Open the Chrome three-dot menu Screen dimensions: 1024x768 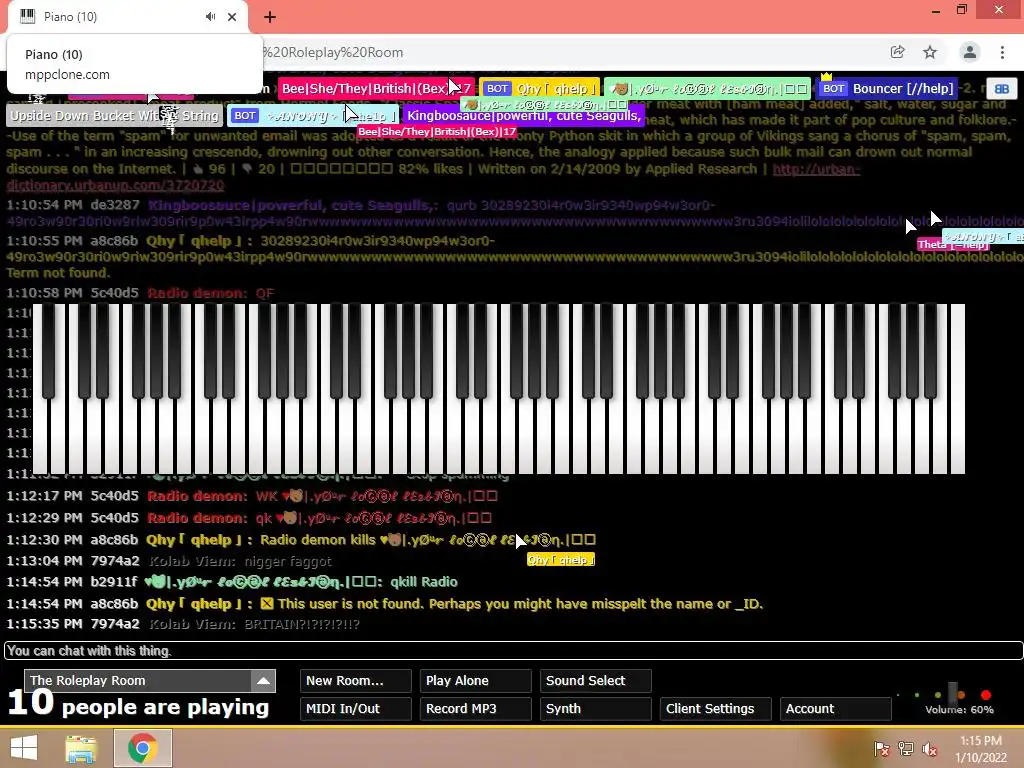1002,52
